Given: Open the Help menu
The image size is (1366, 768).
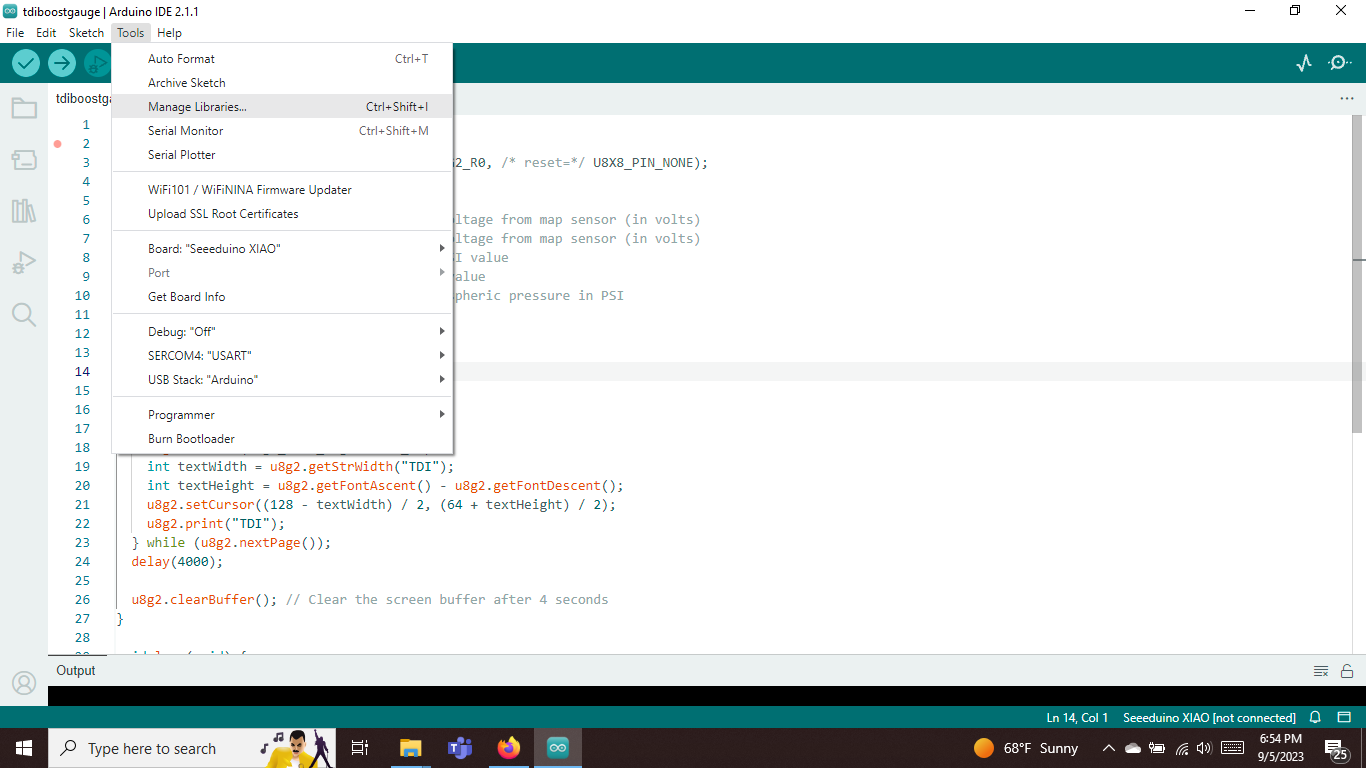Looking at the screenshot, I should (169, 33).
